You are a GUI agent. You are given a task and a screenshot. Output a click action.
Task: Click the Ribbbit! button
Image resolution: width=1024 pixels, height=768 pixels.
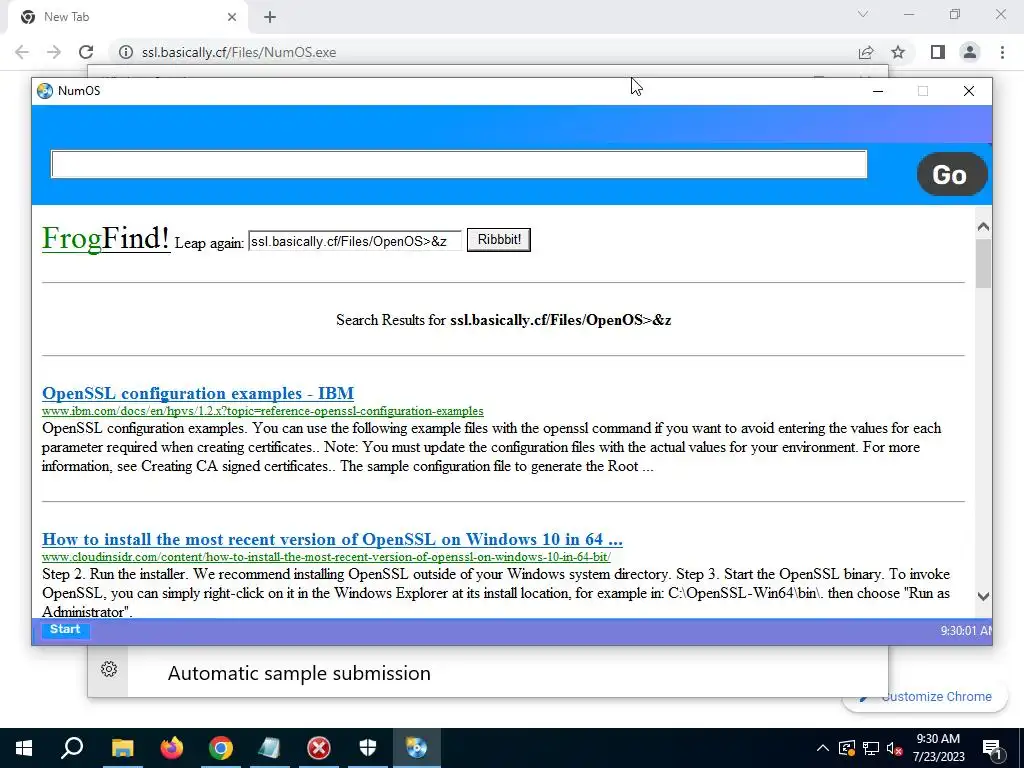499,240
